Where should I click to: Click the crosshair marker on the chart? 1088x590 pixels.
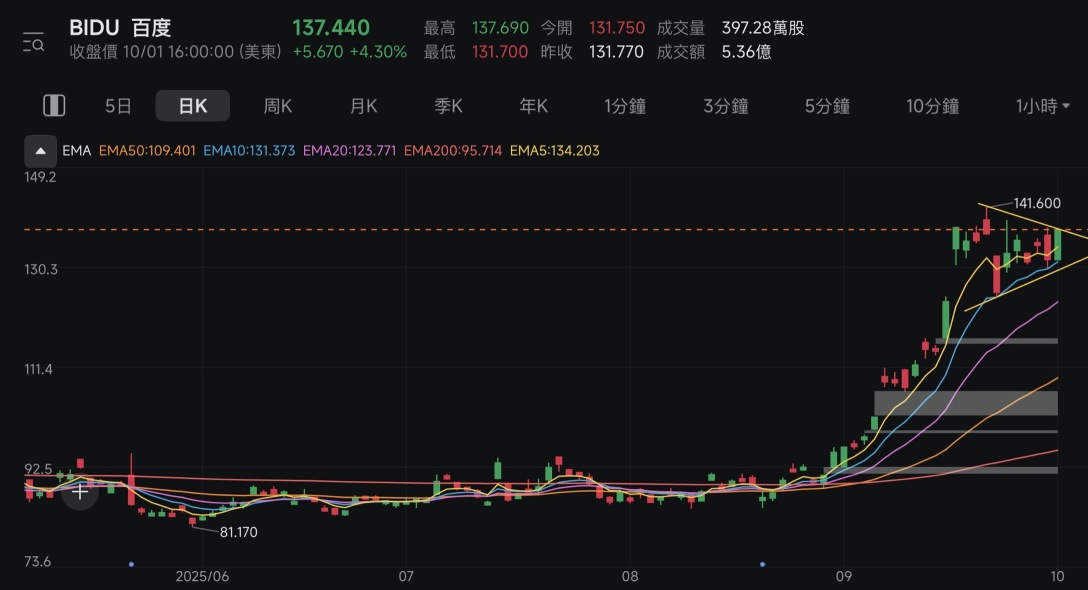79,492
